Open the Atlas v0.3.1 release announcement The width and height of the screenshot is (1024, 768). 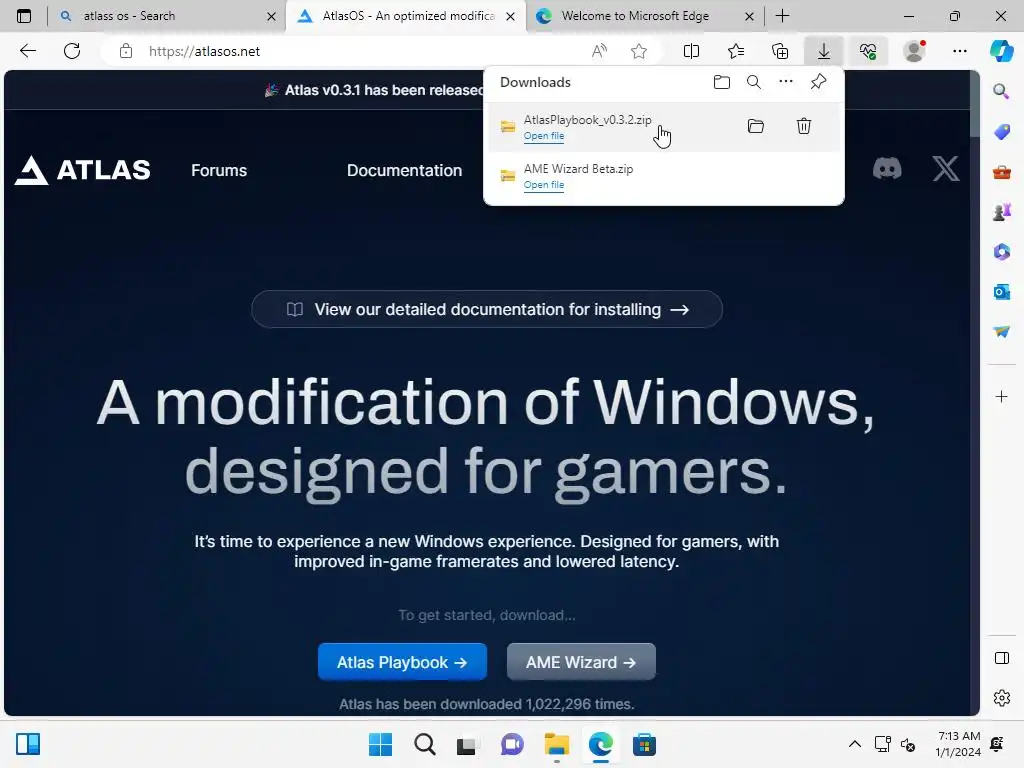pos(374,90)
